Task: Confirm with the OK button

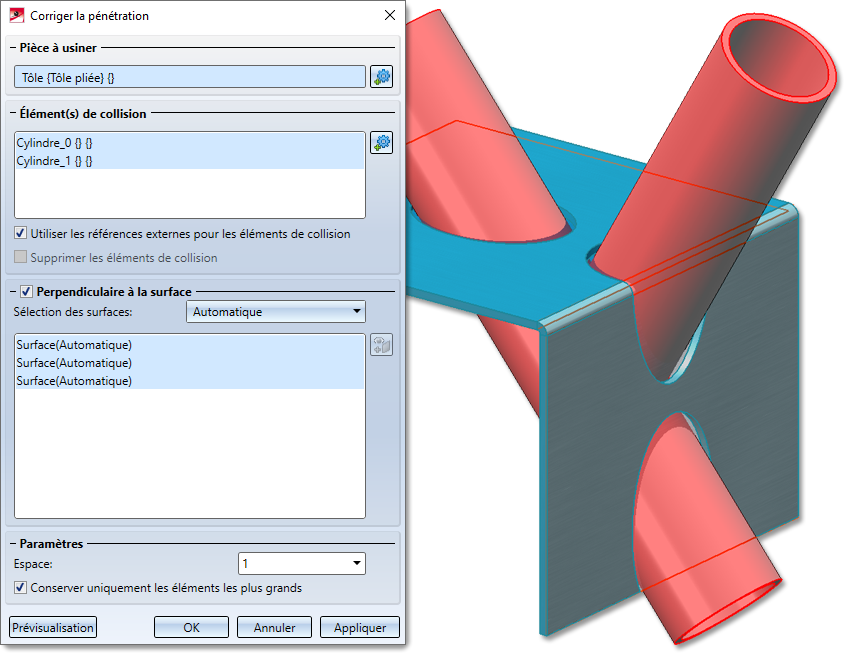Action: 191,628
